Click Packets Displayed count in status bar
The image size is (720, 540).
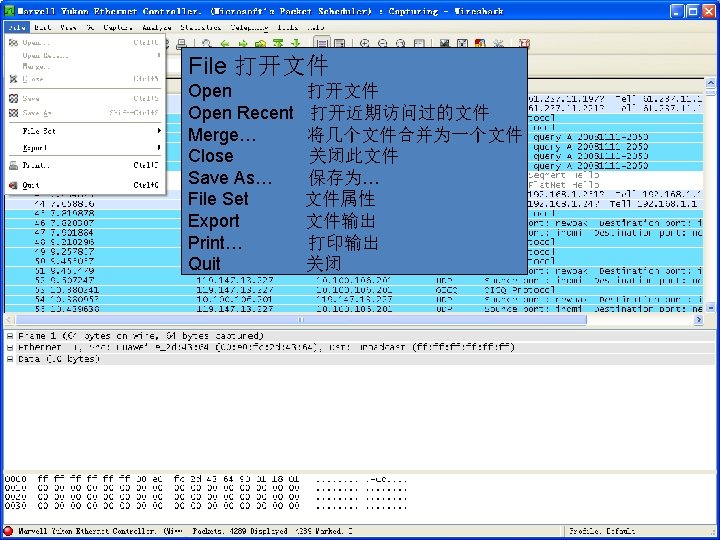coord(272,531)
